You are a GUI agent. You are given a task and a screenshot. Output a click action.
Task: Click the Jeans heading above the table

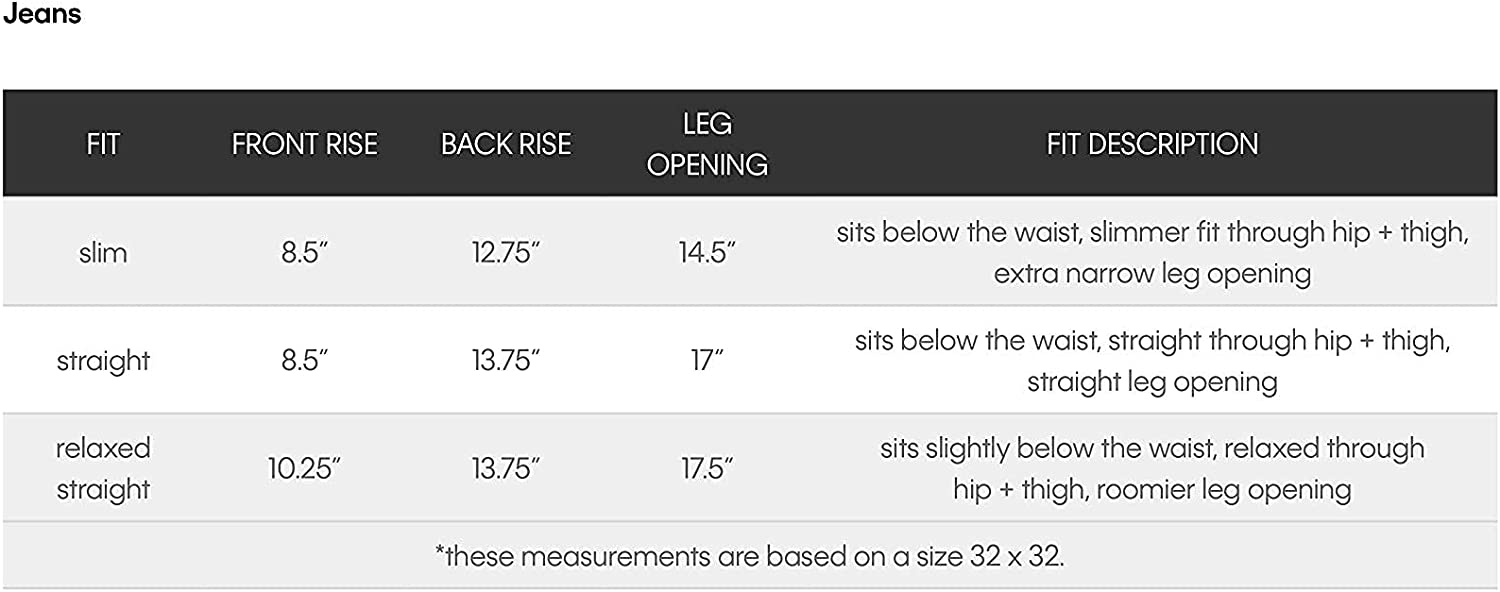[x=42, y=16]
